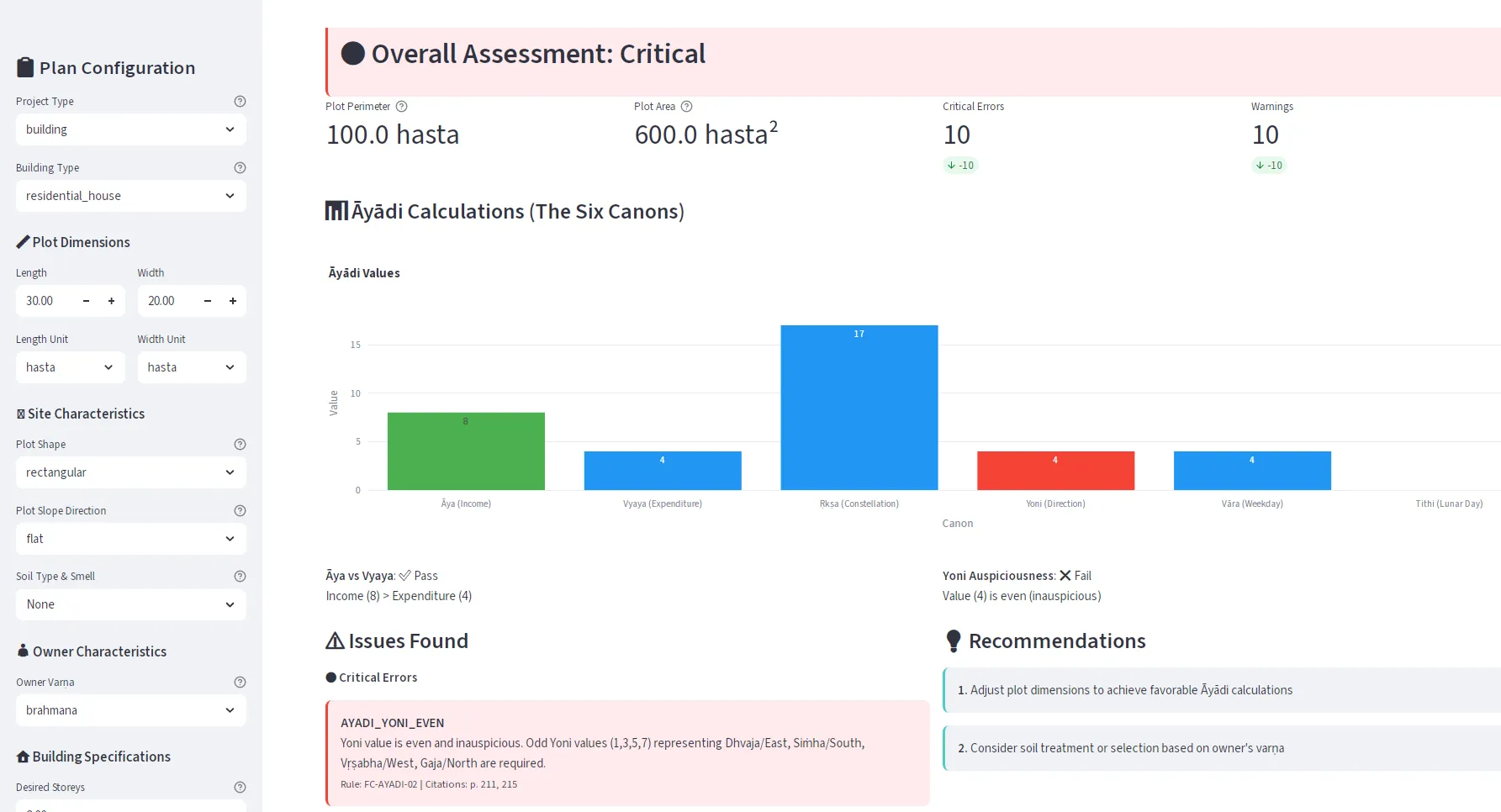Show help for Owner Varna
Viewport: 1501px width, 812px height.
pyautogui.click(x=240, y=682)
